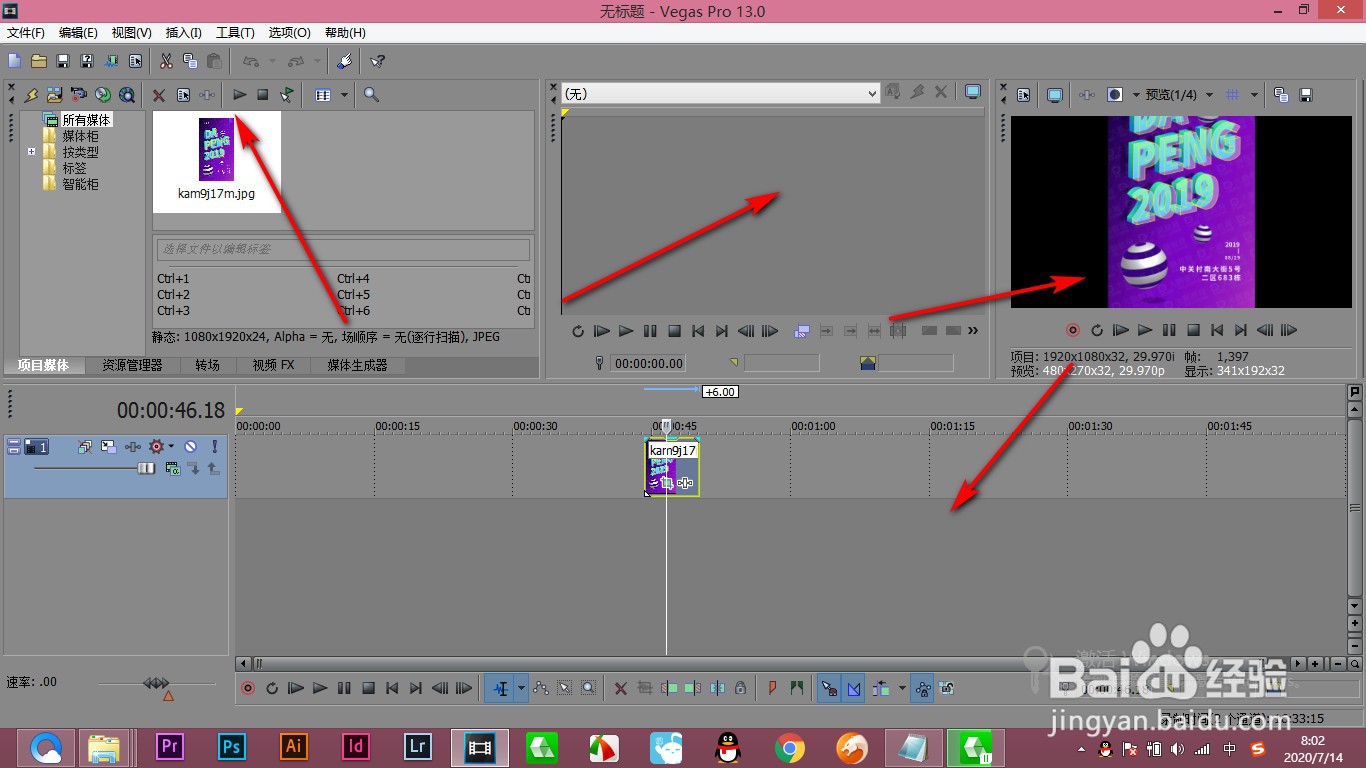The width and height of the screenshot is (1366, 768).
Task: Switch to 视频 FX tab
Action: [x=273, y=366]
